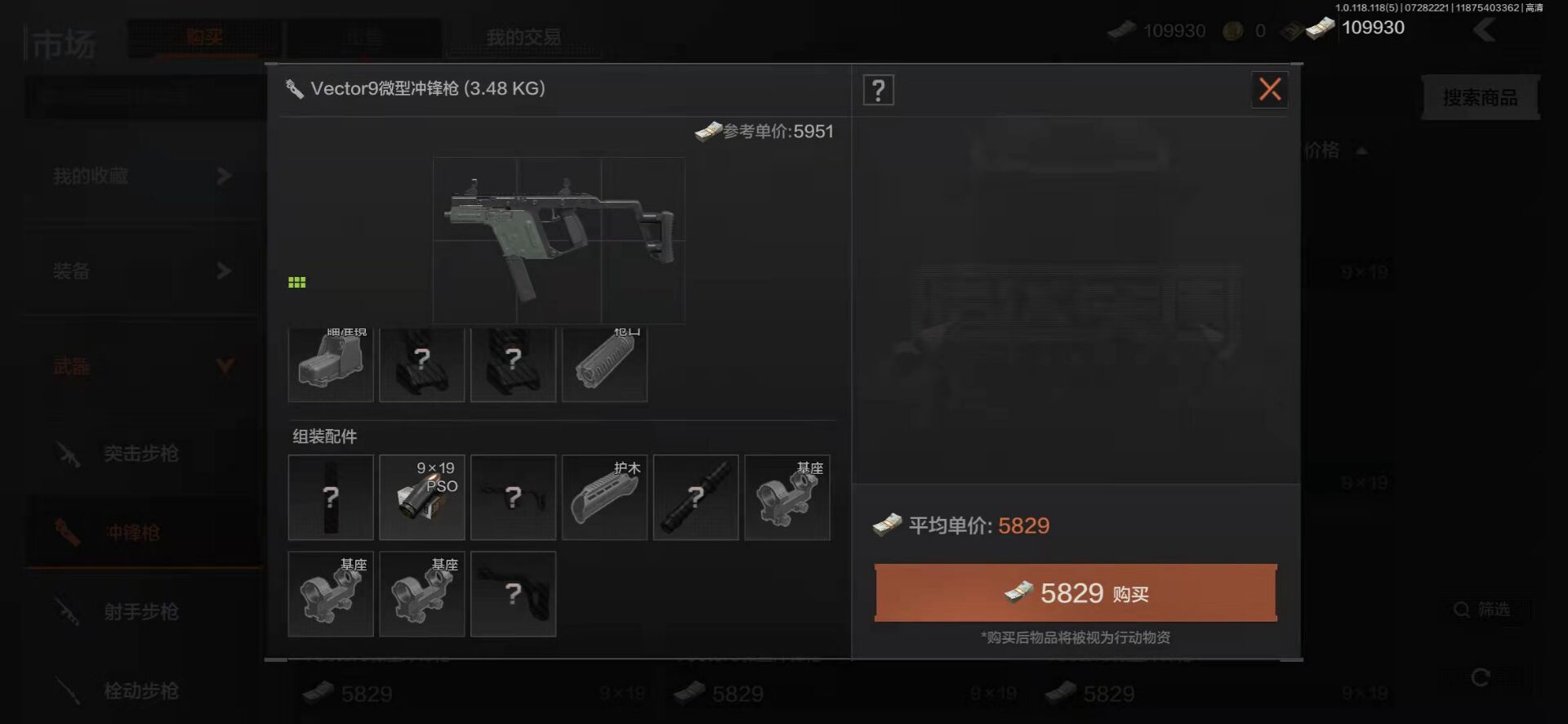This screenshot has height=724, width=1568.
Task: Switch to the 我的交易 tab
Action: tap(523, 38)
